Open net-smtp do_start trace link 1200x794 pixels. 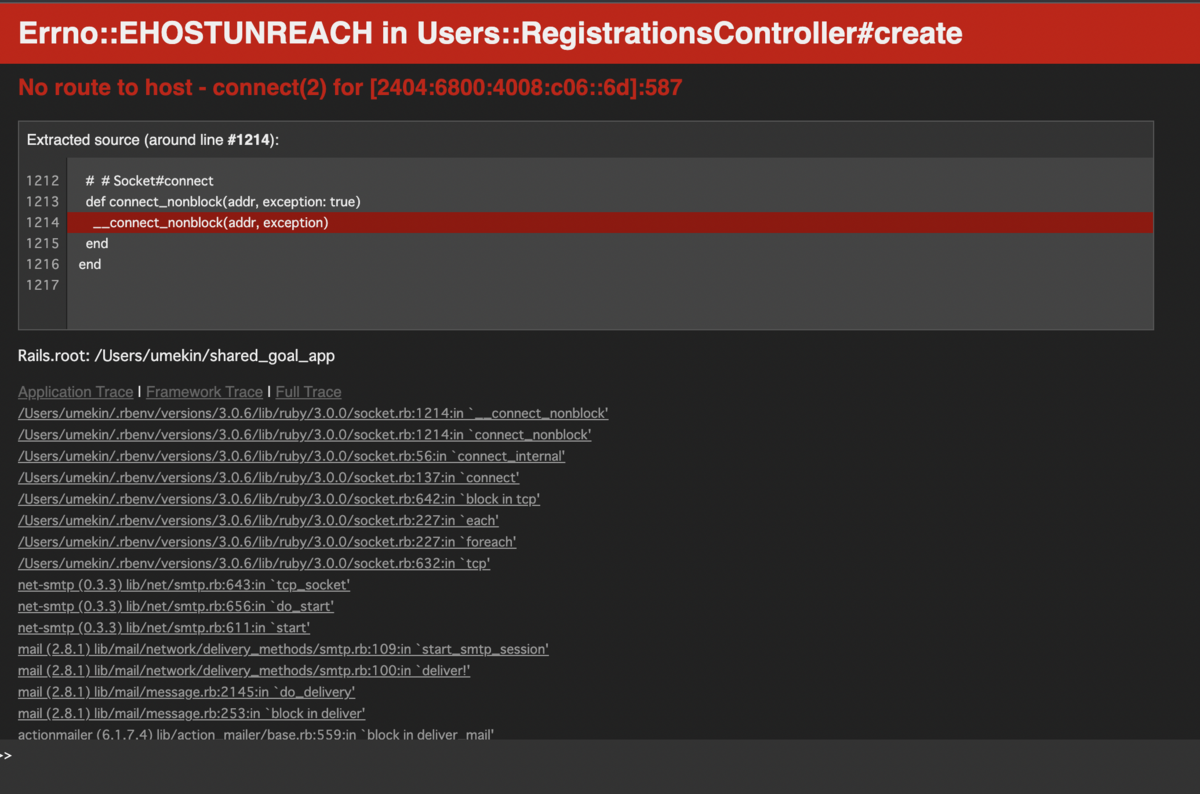point(175,606)
